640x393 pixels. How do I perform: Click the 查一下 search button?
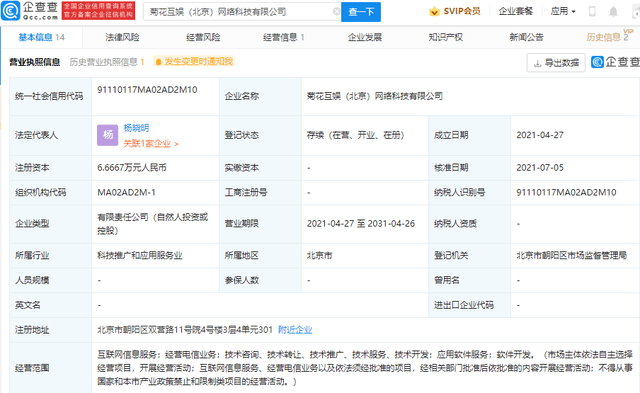tap(361, 12)
